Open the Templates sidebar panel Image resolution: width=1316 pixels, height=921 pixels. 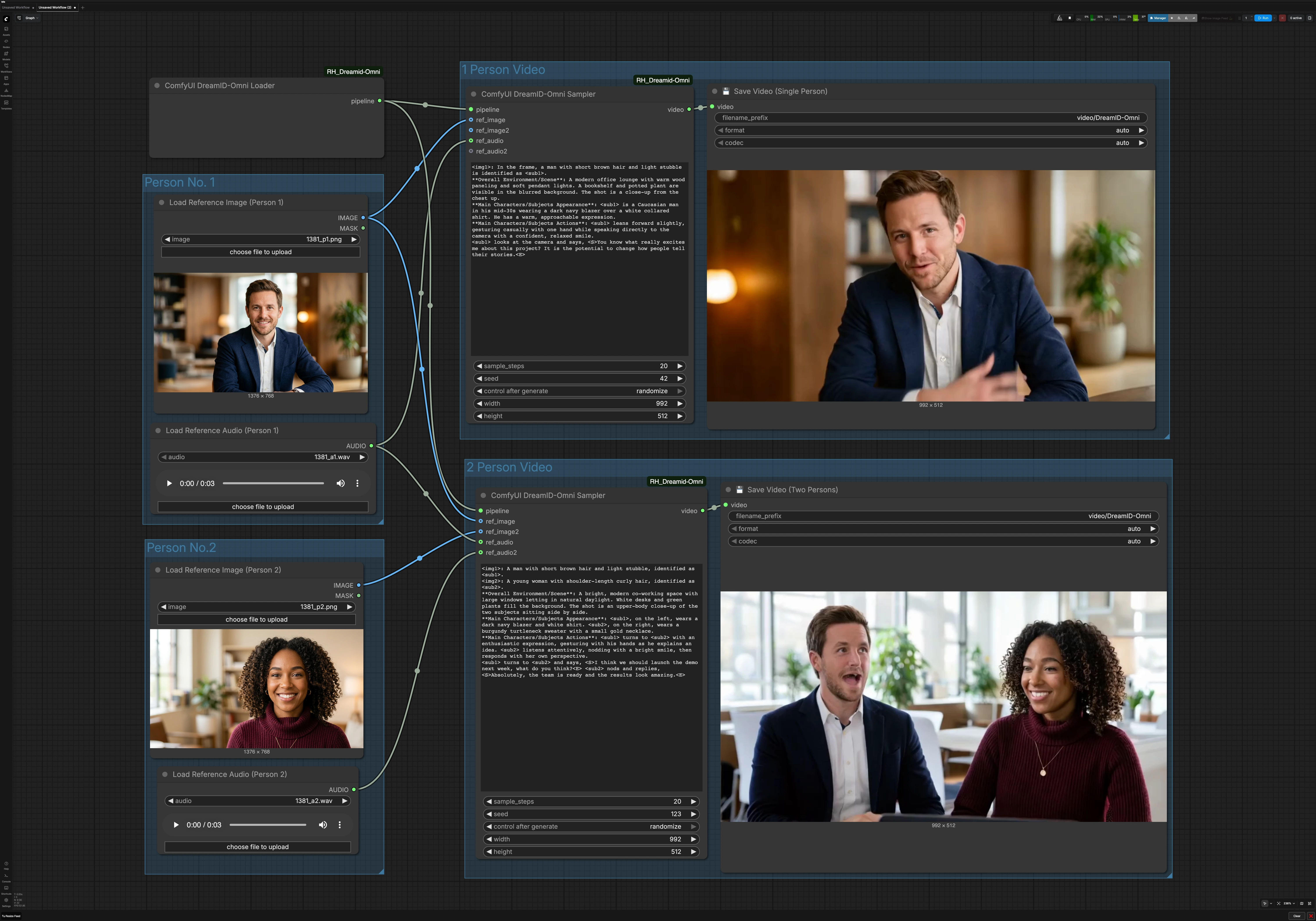[6, 104]
